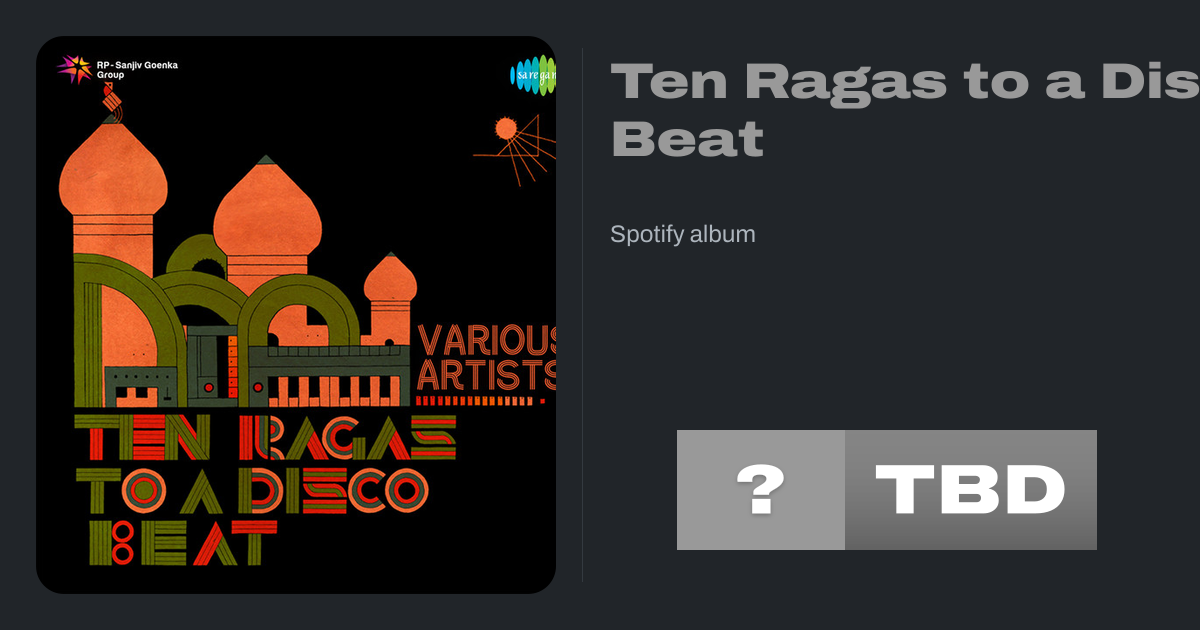Image resolution: width=1200 pixels, height=630 pixels.
Task: Click the Spotify album label
Action: pos(683,234)
